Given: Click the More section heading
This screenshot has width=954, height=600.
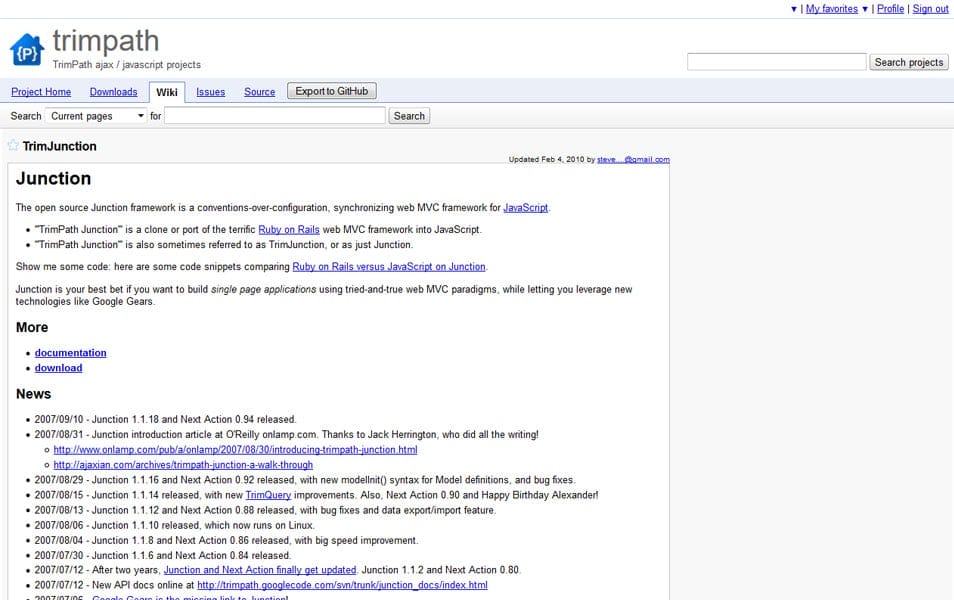Looking at the screenshot, I should (32, 327).
